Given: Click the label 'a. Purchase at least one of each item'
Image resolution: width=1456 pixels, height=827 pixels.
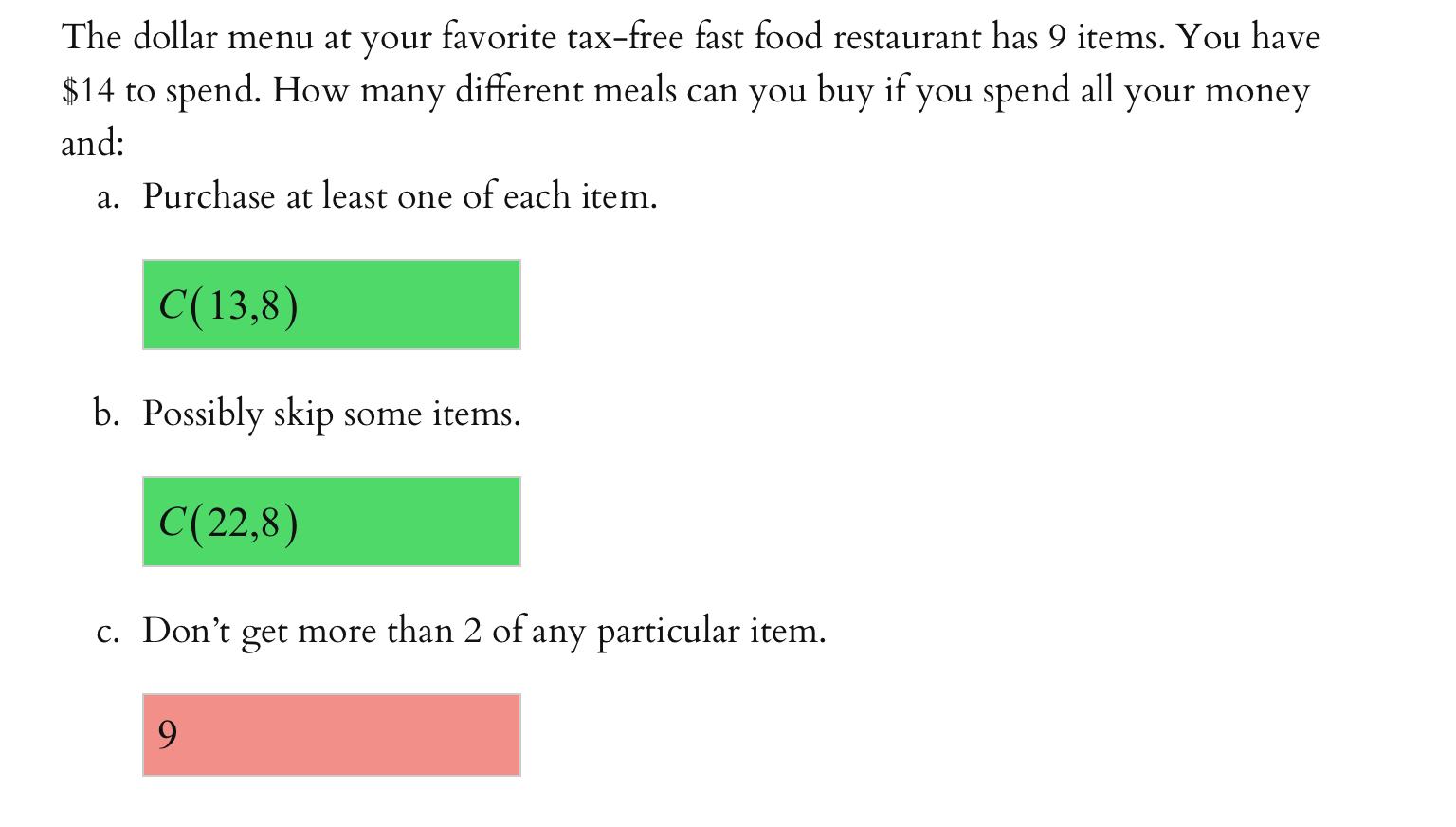Looking at the screenshot, I should [x=377, y=196].
